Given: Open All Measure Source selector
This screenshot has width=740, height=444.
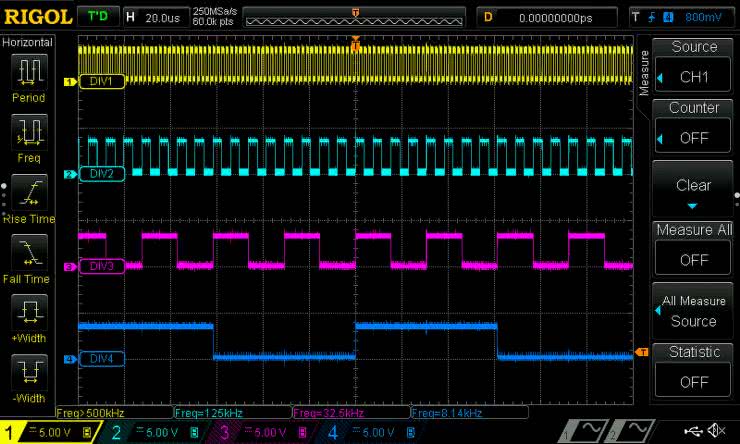Looking at the screenshot, I should coord(694,310).
